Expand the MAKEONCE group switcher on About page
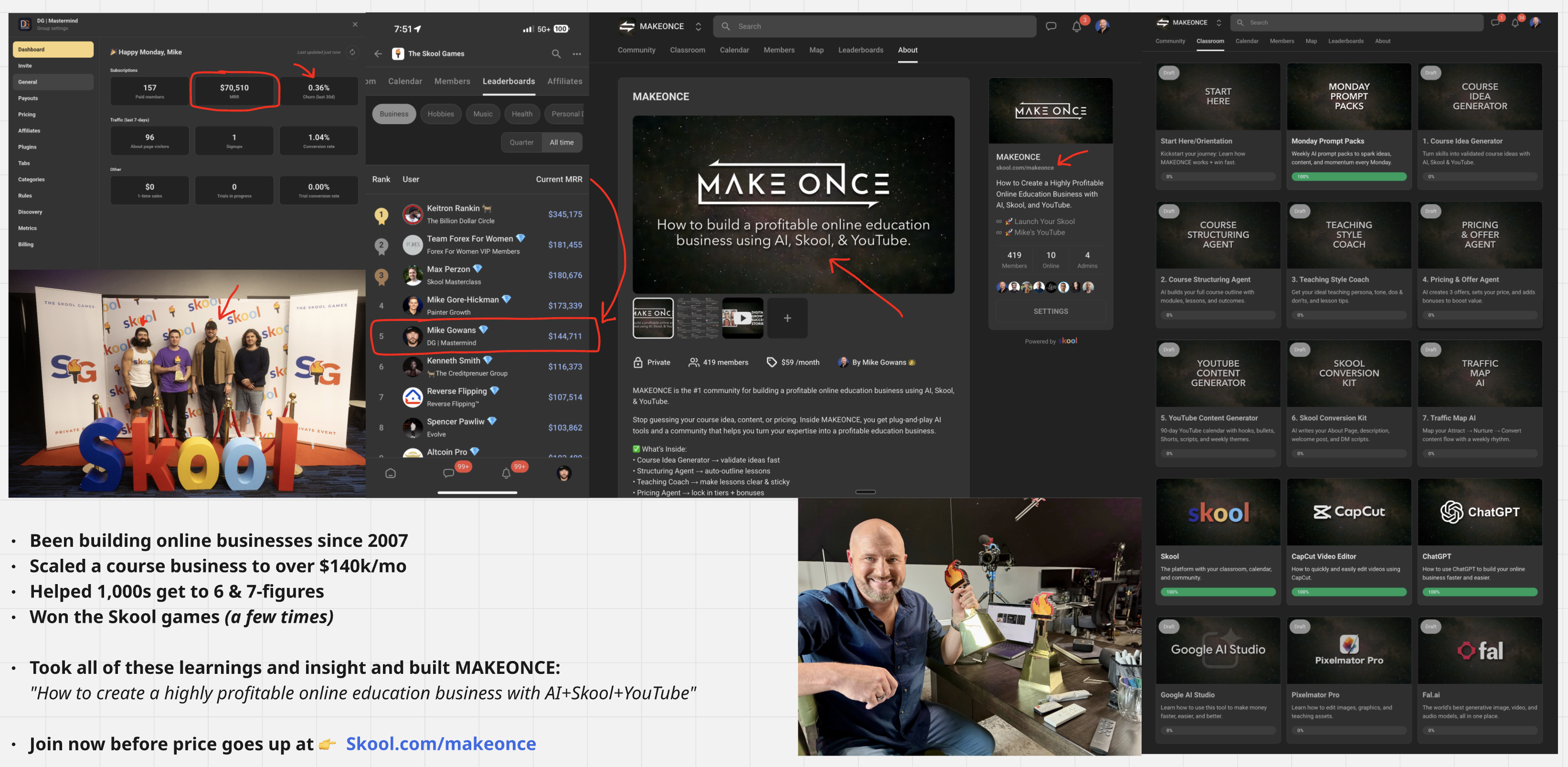This screenshot has width=1568, height=767. [698, 26]
